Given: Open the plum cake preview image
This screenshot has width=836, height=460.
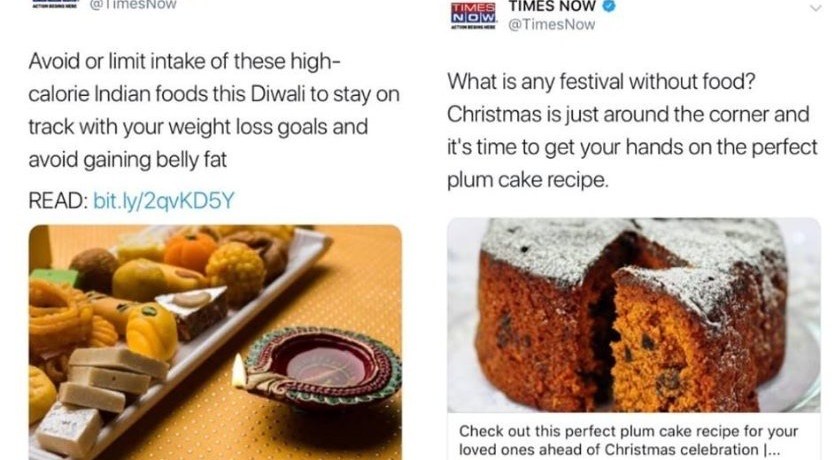Looking at the screenshot, I should [633, 315].
